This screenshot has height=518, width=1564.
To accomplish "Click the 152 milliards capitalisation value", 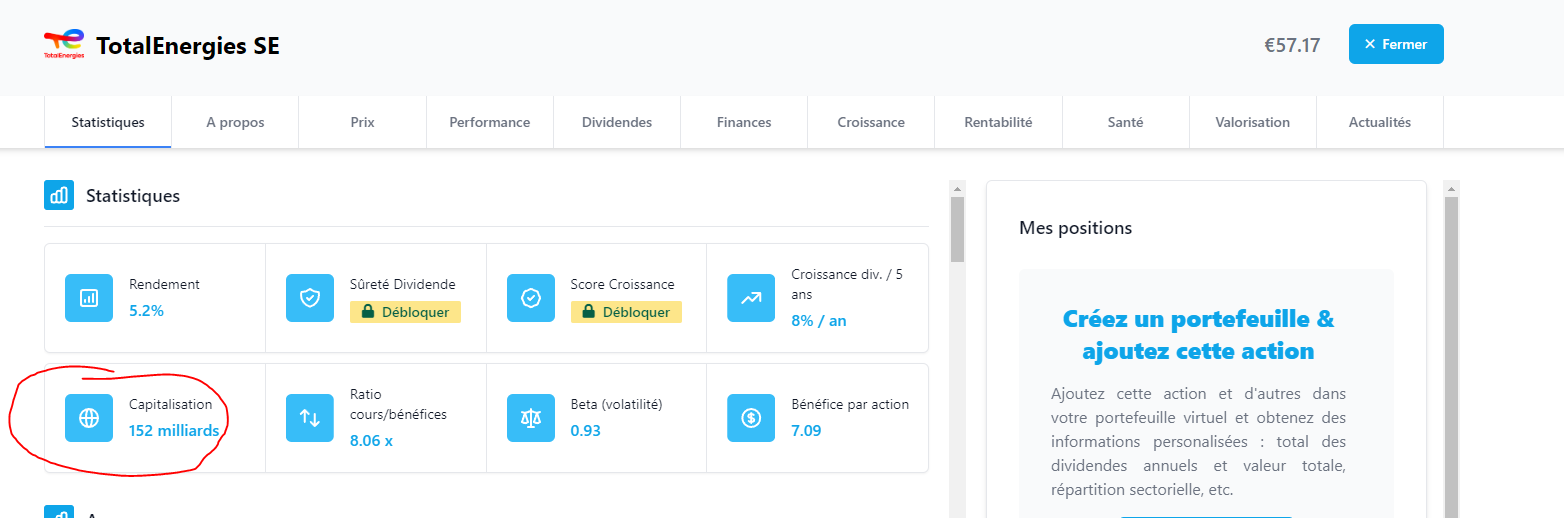I will [174, 431].
